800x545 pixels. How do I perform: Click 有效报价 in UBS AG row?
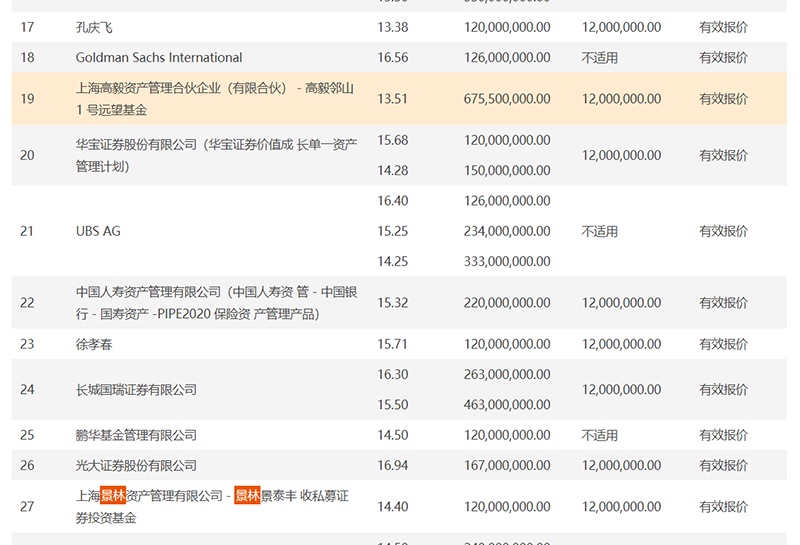[723, 231]
